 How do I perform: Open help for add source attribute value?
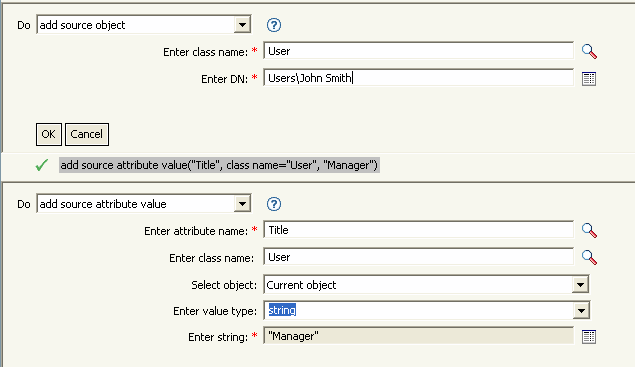(274, 204)
